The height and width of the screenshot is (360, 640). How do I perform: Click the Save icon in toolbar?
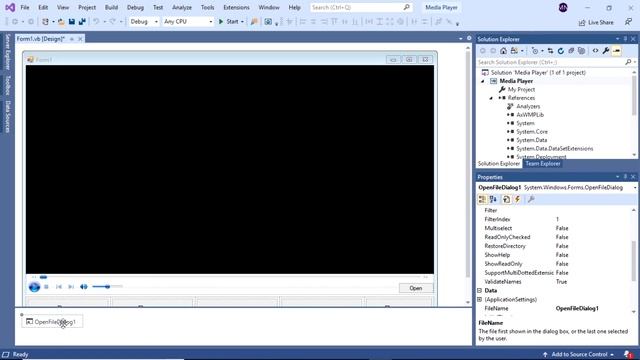coord(72,22)
